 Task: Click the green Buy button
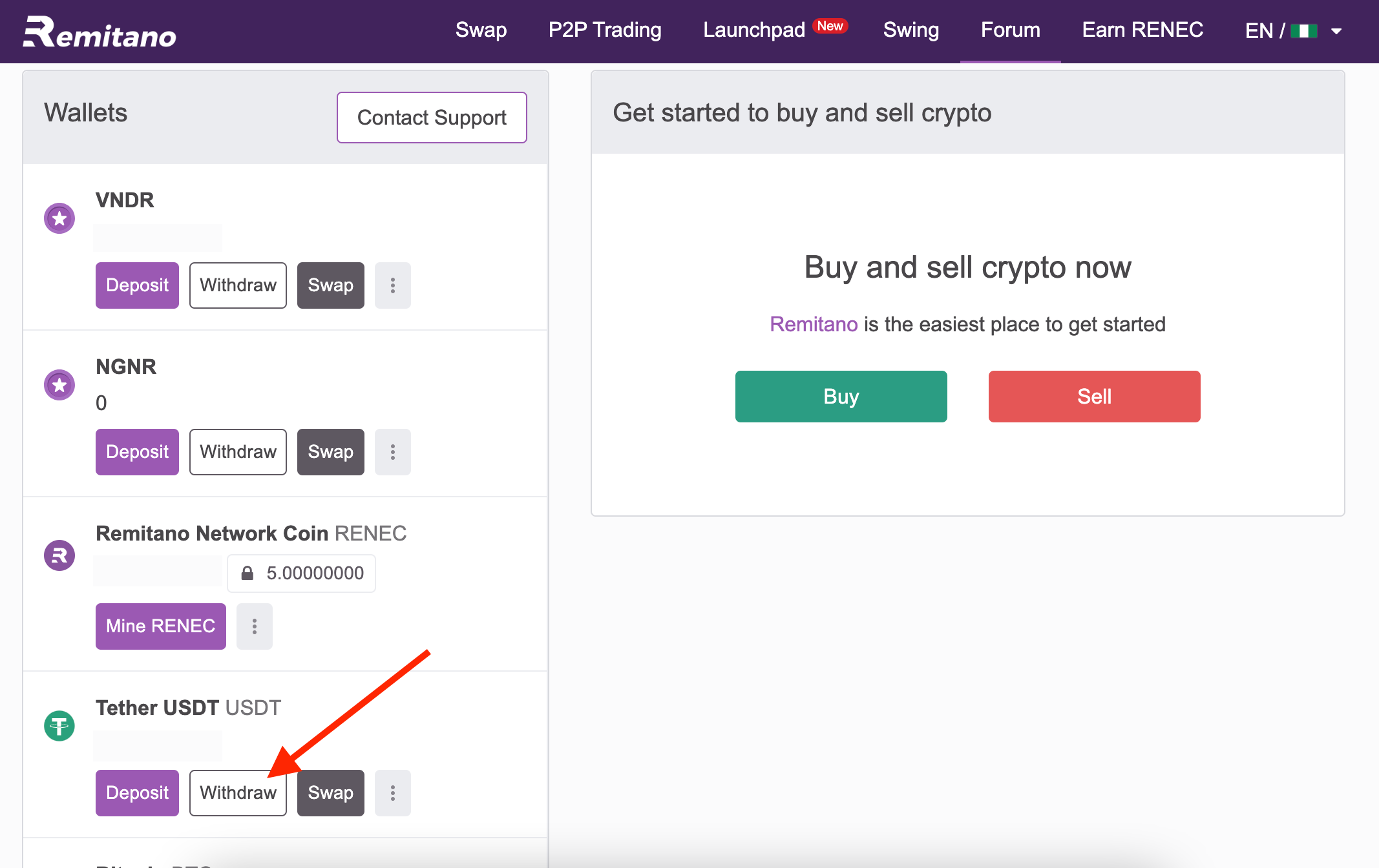pos(841,397)
